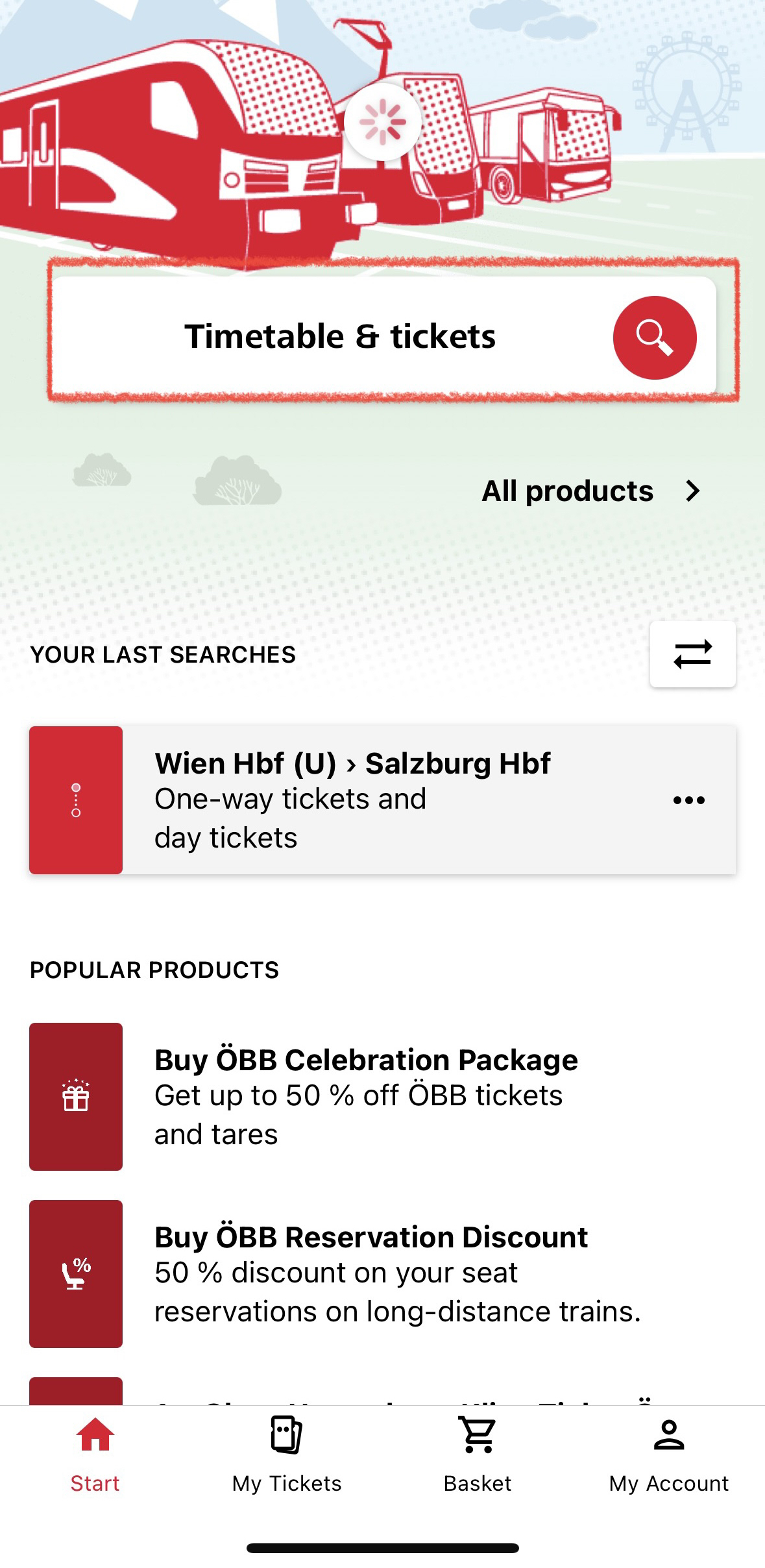Tap the Timetable & tickets search field

pyautogui.click(x=340, y=337)
